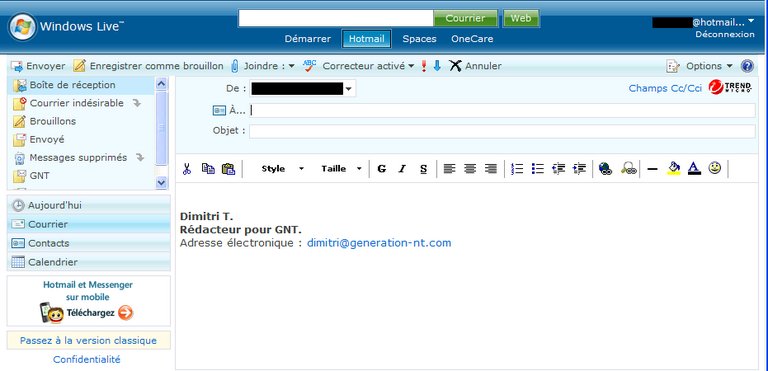Open the Brouillons folder

52,122
